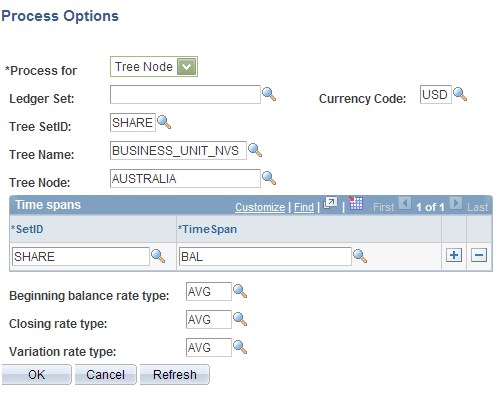502x396 pixels.
Task: Open the Tree Node lookup magnifier
Action: coord(269,178)
